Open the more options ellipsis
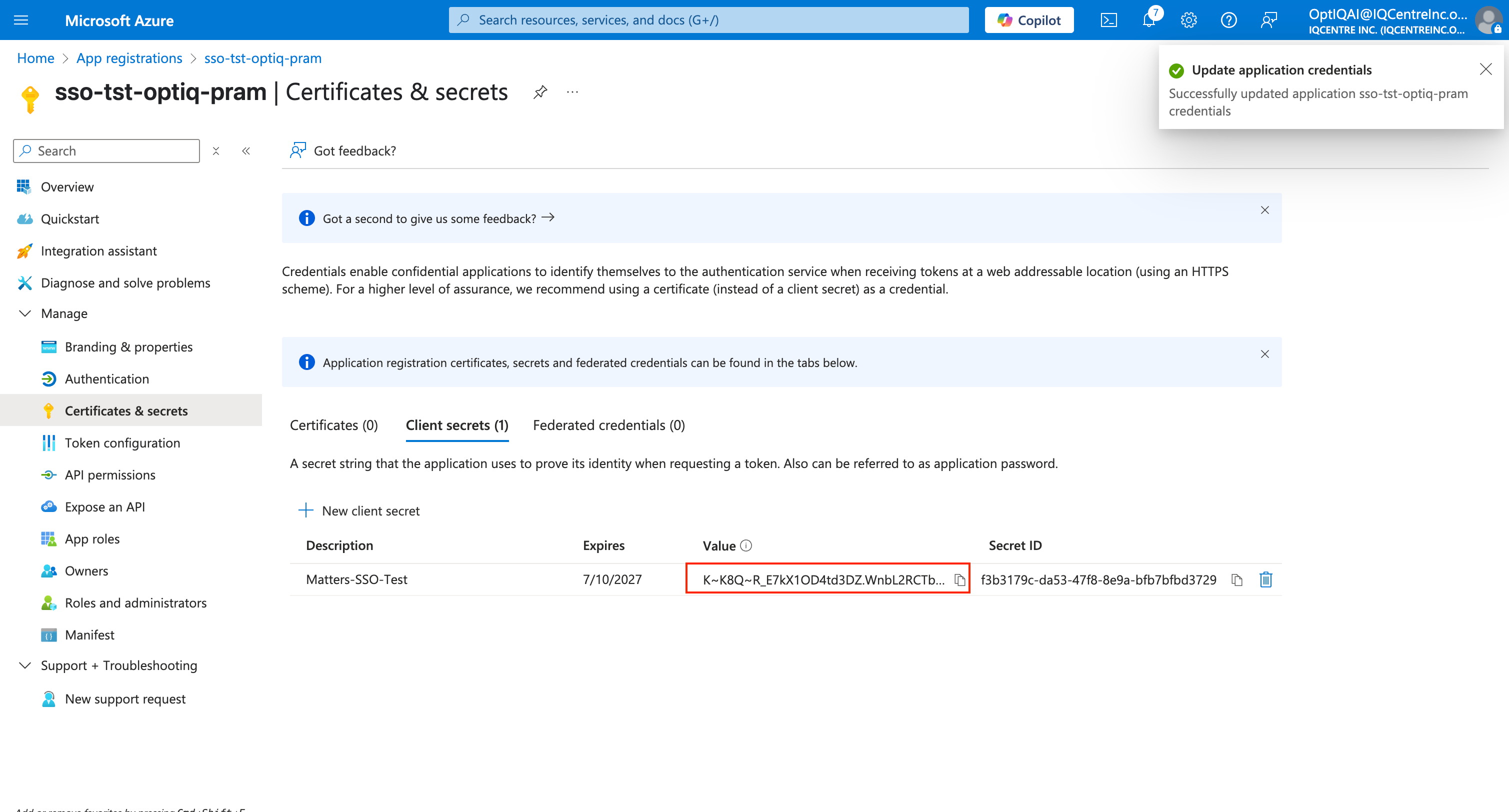The height and width of the screenshot is (812, 1509). (572, 92)
